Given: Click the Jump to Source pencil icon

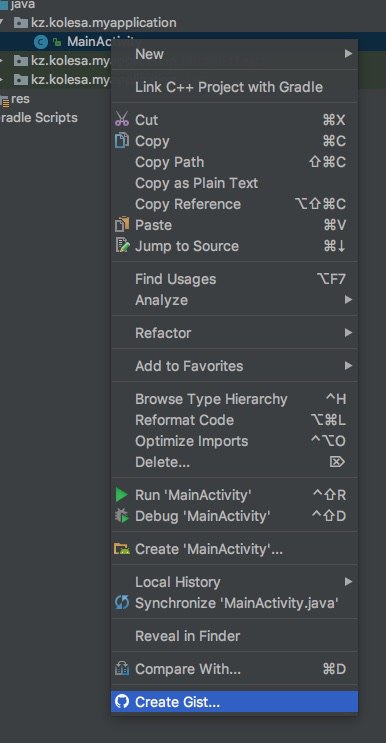Looking at the screenshot, I should (x=122, y=245).
